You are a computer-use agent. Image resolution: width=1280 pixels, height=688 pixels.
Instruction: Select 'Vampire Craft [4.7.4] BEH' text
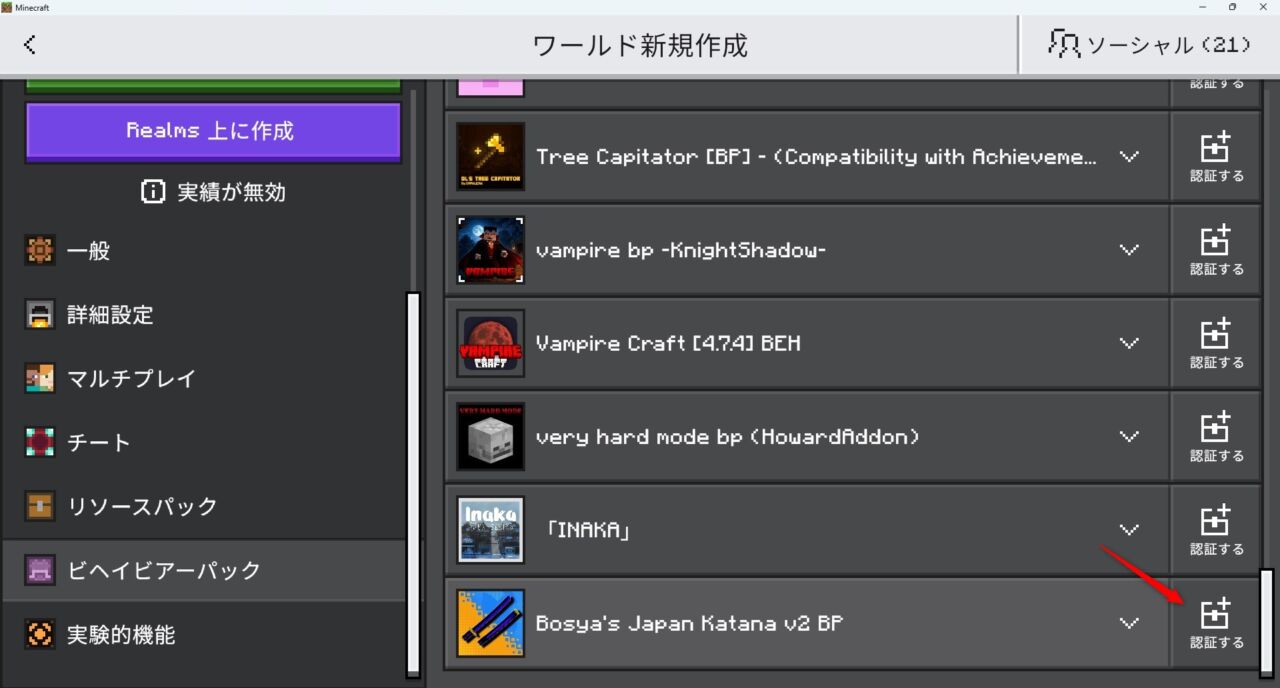668,344
